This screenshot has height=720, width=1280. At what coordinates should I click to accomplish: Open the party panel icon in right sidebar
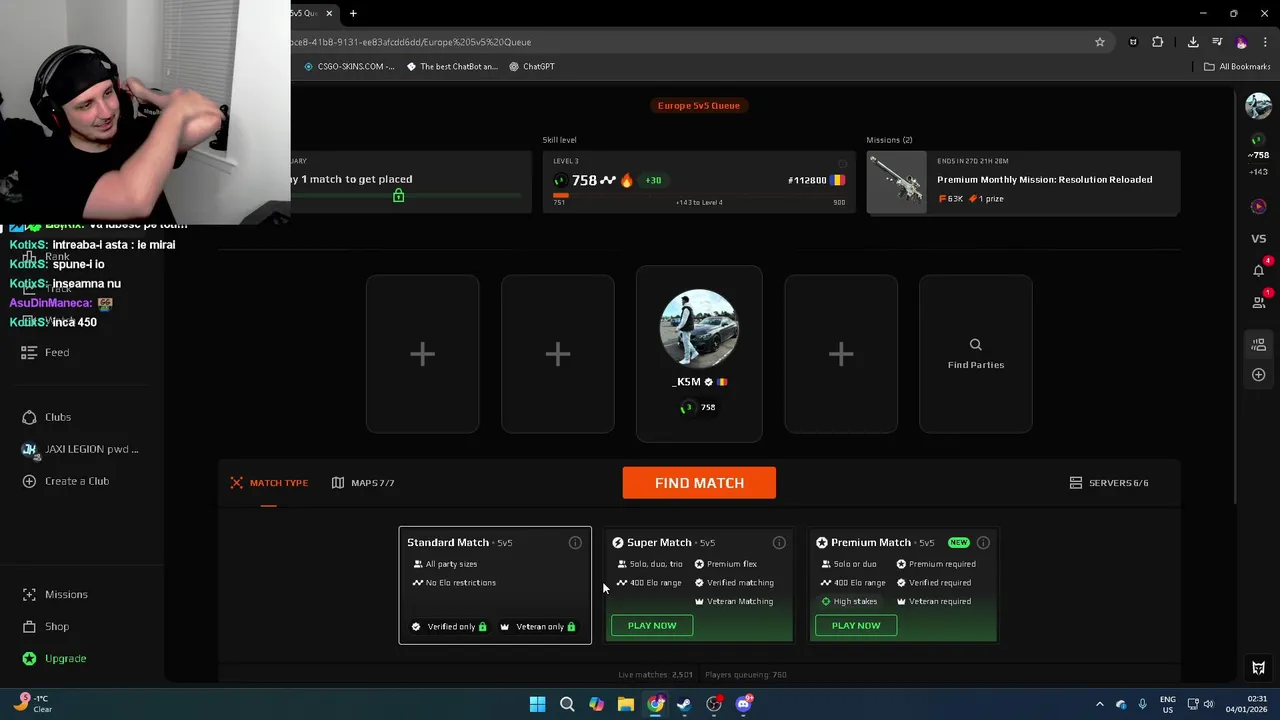pos(1258,345)
